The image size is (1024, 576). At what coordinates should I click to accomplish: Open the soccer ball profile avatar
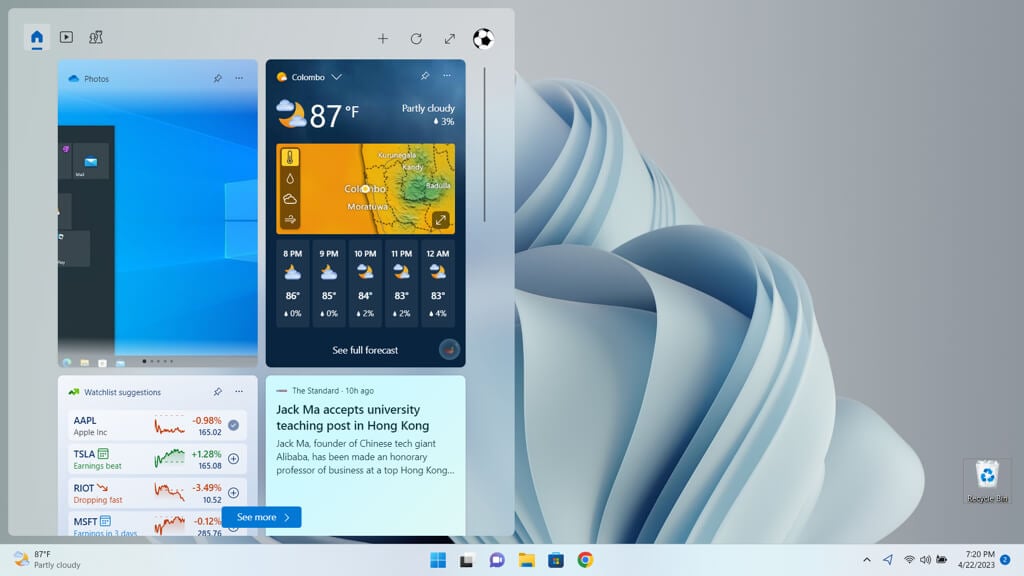click(x=483, y=39)
